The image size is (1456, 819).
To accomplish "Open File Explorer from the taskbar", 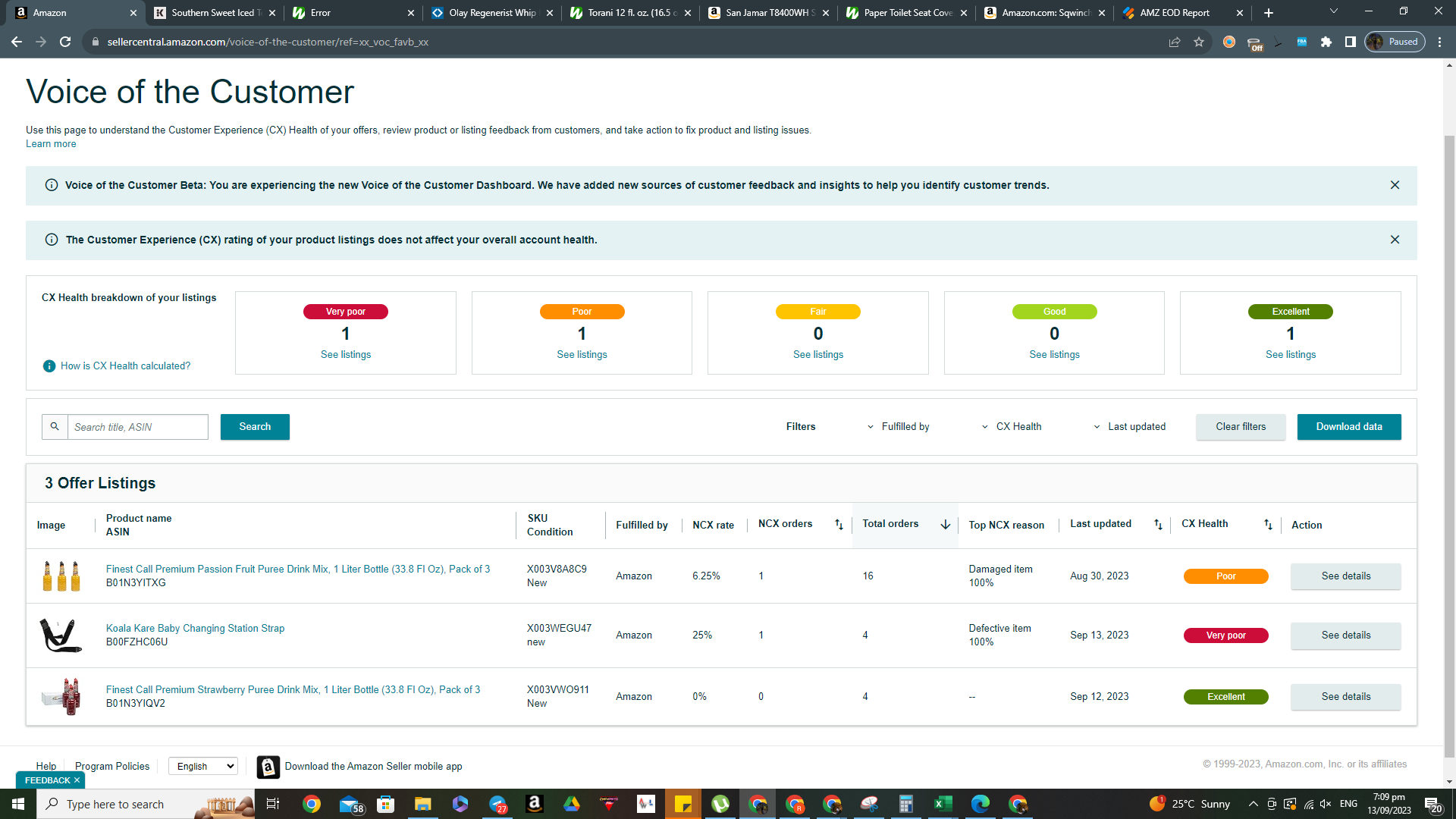I will pyautogui.click(x=422, y=804).
